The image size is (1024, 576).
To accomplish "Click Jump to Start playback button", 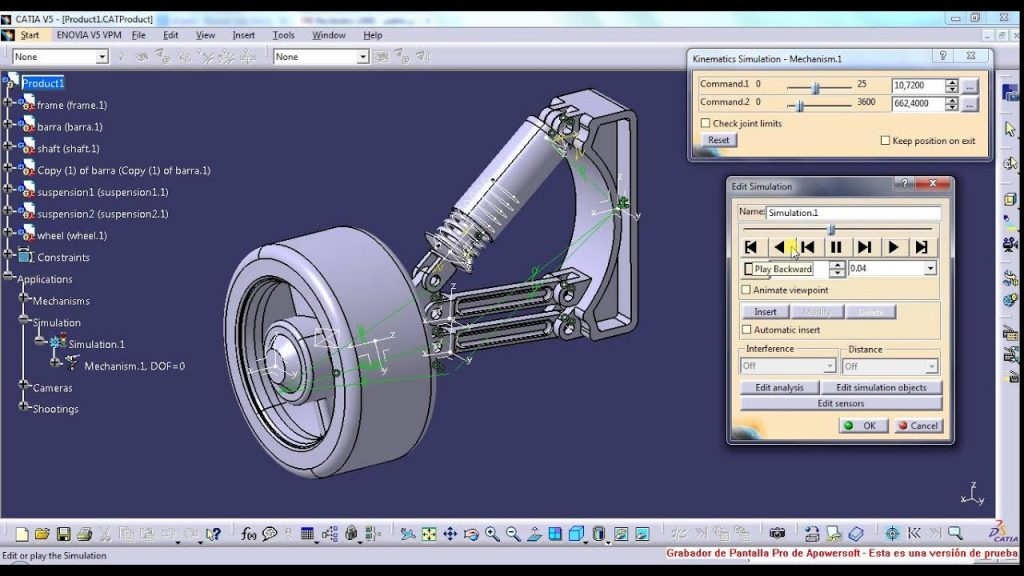I will coord(751,247).
